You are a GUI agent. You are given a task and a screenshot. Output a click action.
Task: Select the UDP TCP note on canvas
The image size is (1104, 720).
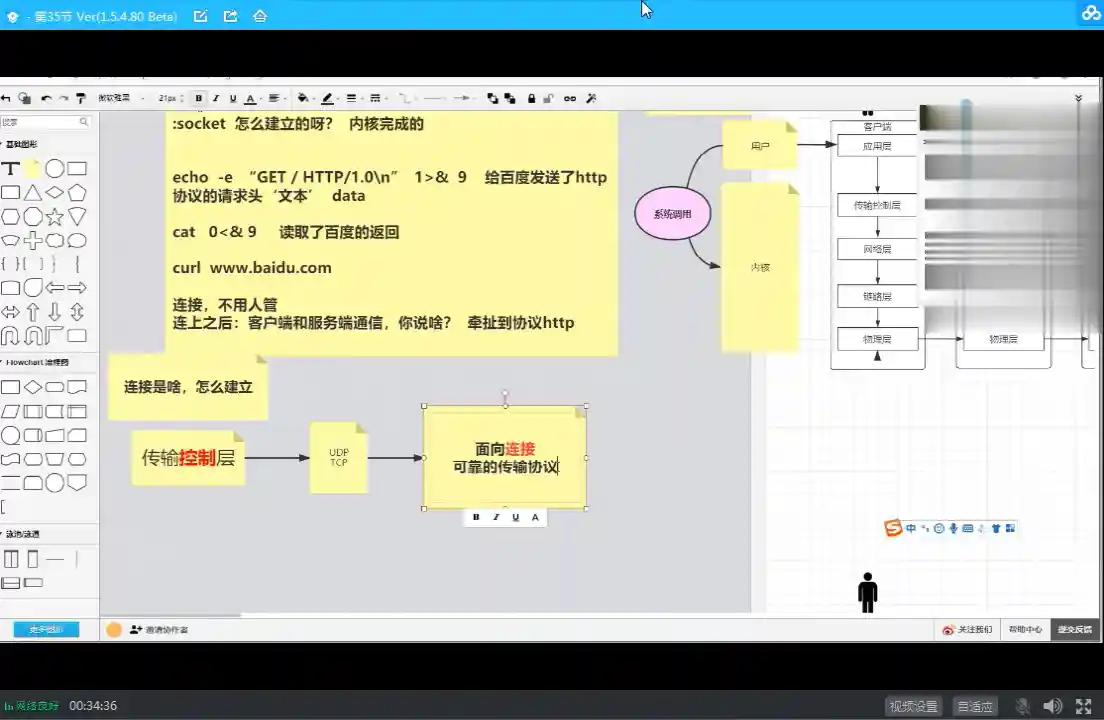point(339,457)
